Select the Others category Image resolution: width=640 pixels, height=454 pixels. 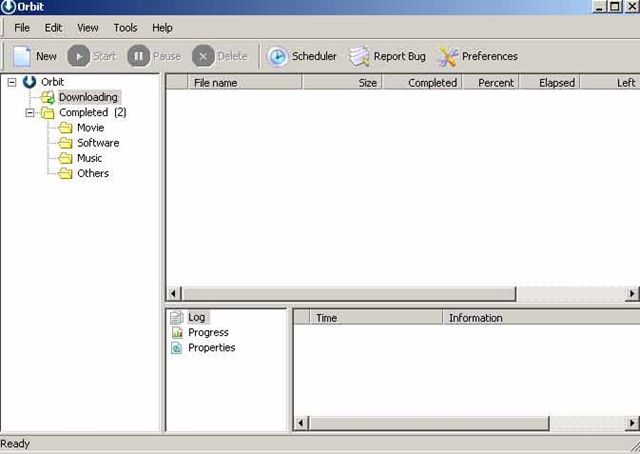tap(93, 174)
